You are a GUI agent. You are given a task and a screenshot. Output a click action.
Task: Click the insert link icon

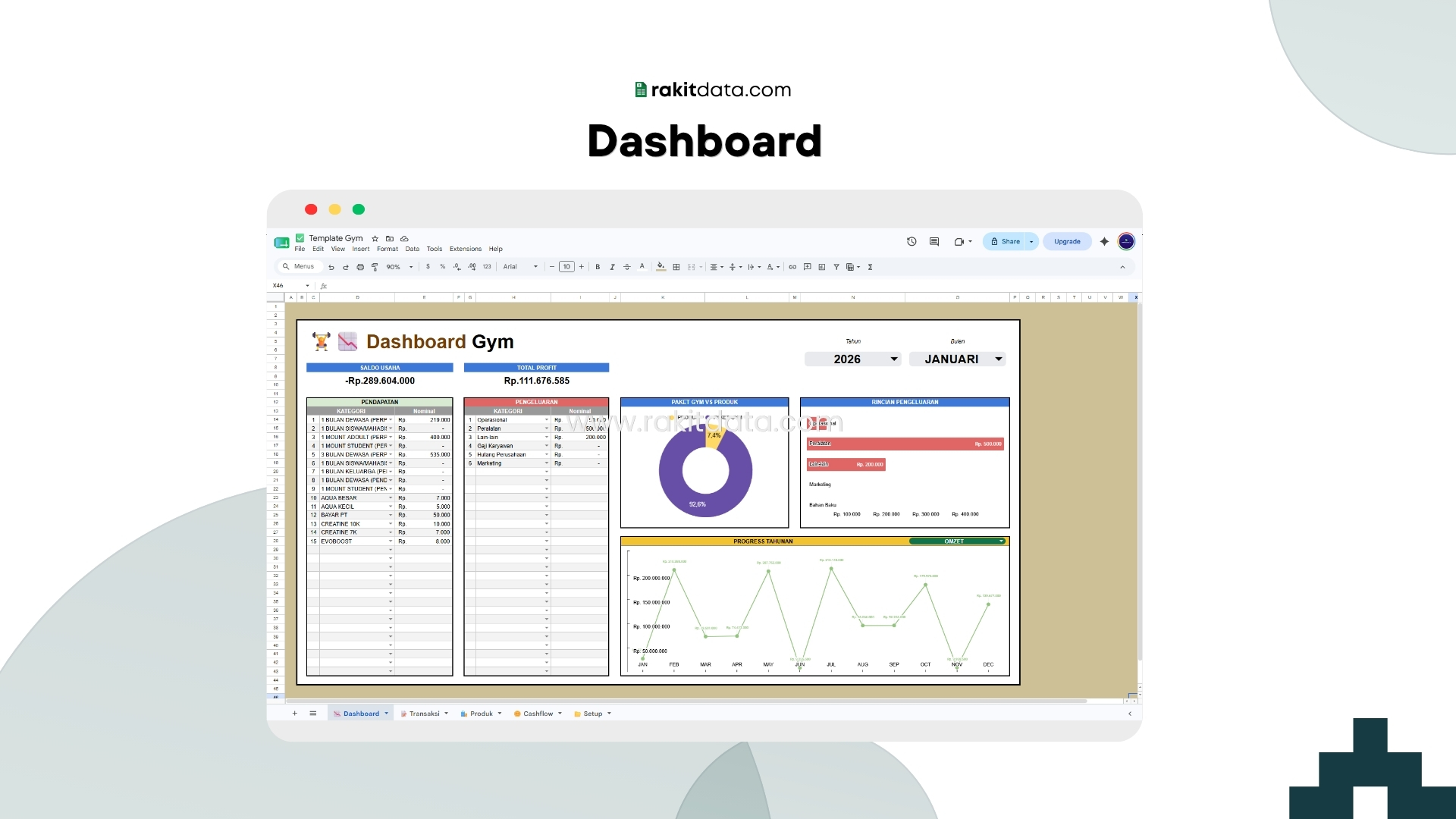tap(792, 267)
